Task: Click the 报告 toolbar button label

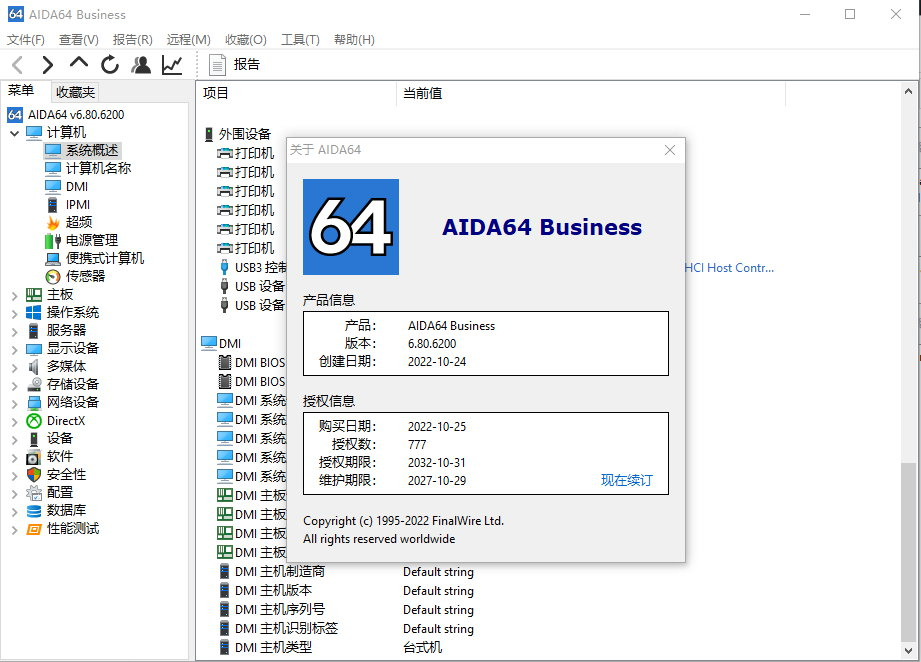Action: pyautogui.click(x=247, y=65)
